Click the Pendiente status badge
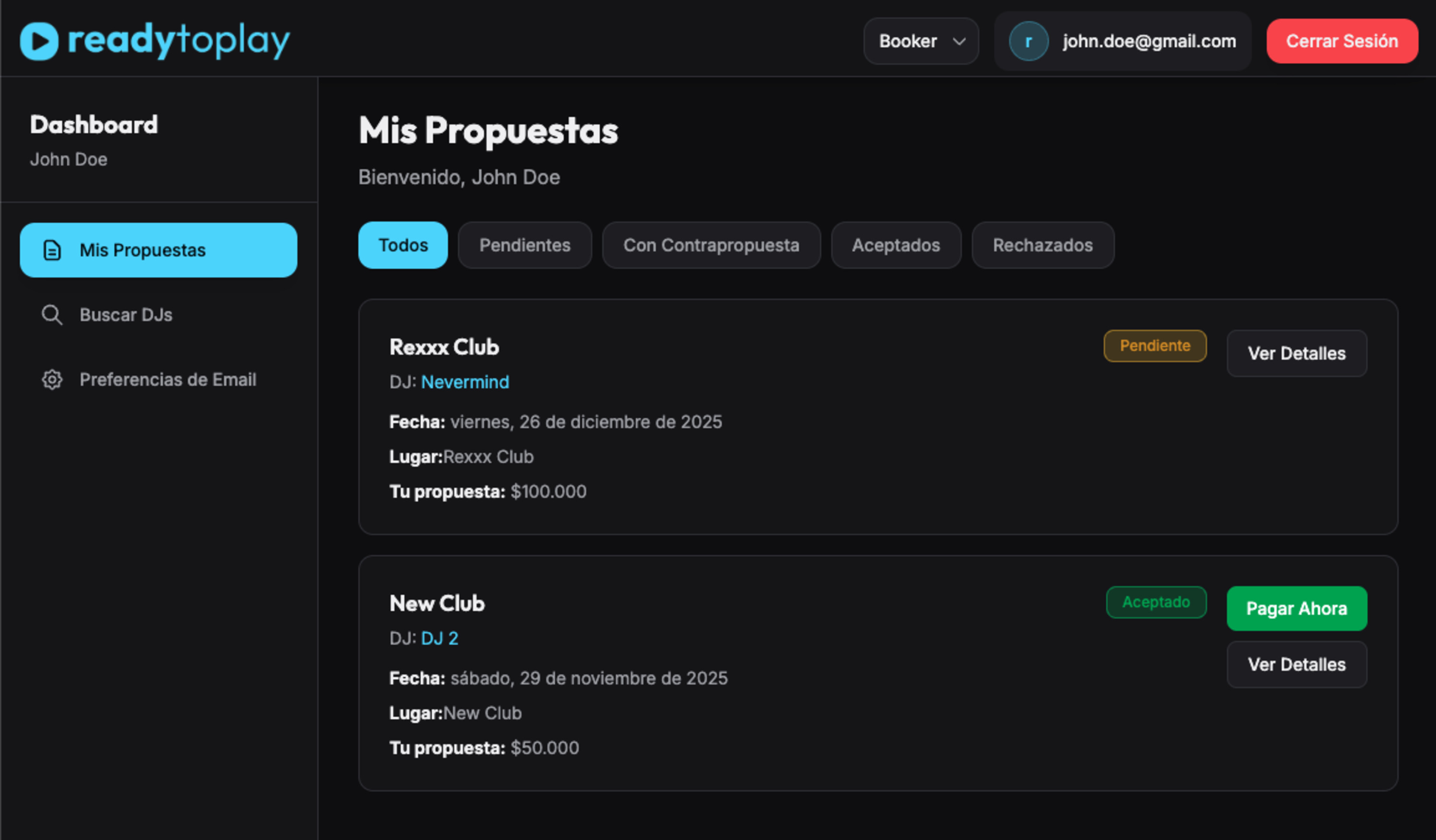The image size is (1436, 840). [1154, 345]
